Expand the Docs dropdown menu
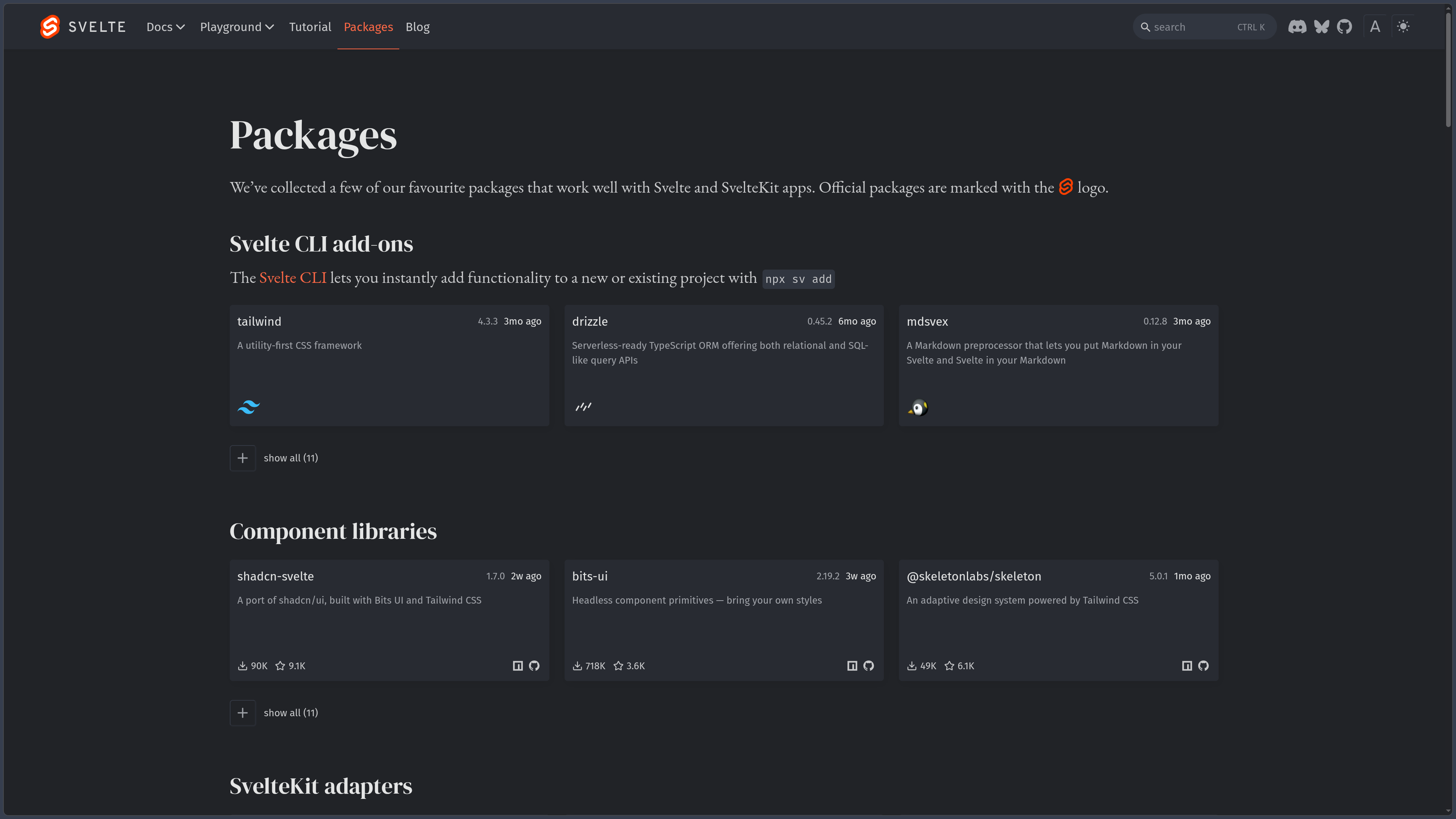This screenshot has width=1456, height=819. 166,27
